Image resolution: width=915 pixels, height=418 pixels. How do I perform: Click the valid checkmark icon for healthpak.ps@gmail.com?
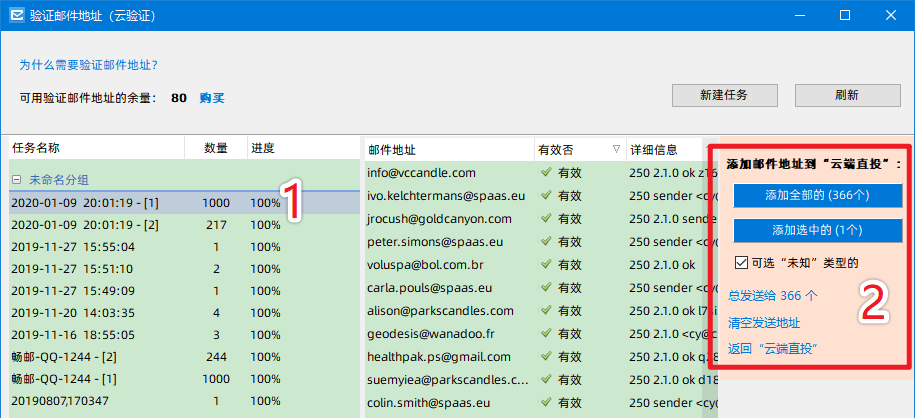coord(546,357)
